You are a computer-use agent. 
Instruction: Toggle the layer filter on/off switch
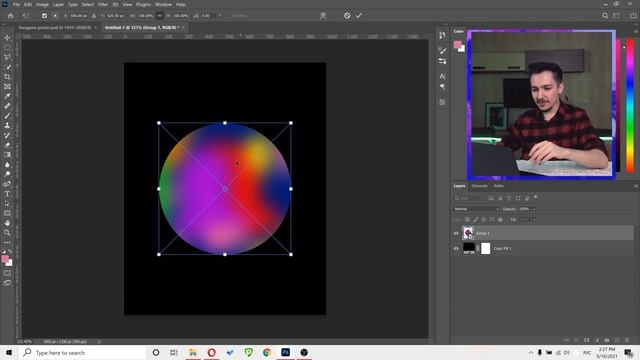[x=536, y=198]
